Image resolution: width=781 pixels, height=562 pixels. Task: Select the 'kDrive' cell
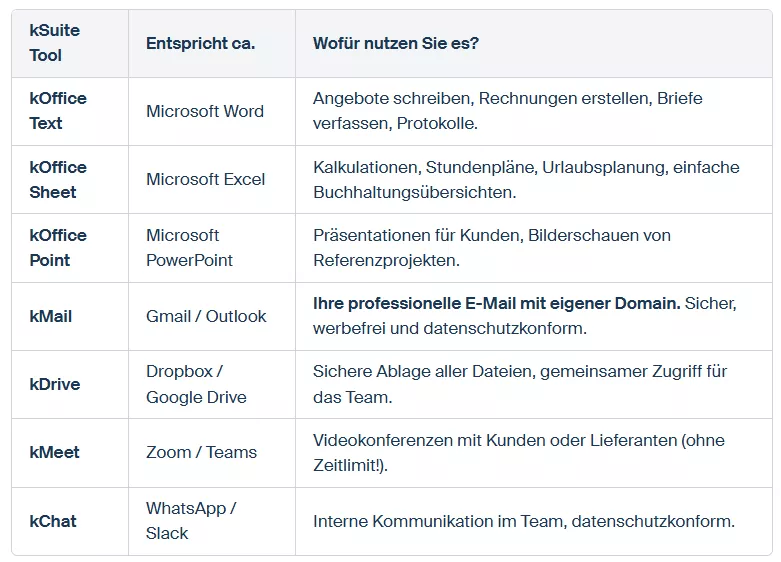[x=70, y=384]
